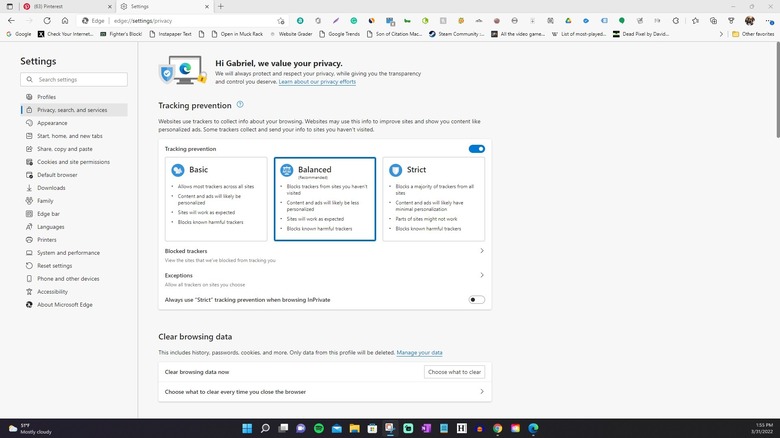Open the Edge settings and more menu
The width and height of the screenshot is (780, 438).
tap(769, 21)
